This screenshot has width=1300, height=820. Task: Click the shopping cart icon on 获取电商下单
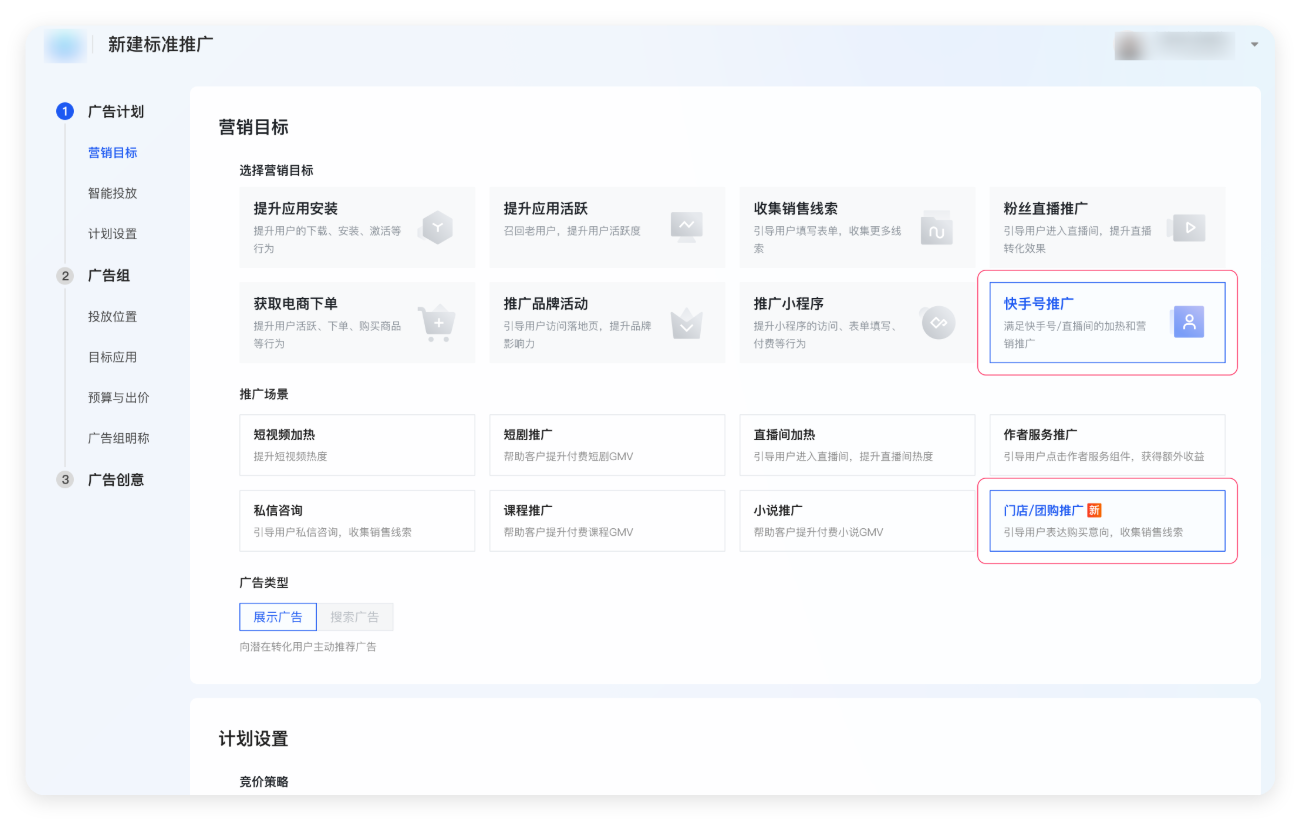[x=436, y=323]
